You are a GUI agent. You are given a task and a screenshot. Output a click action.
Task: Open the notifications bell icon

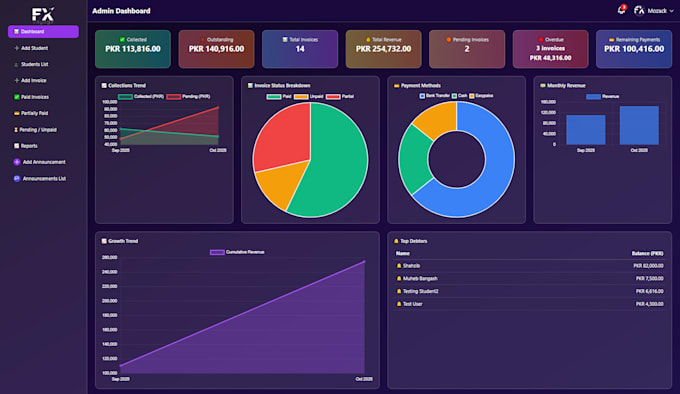click(621, 10)
